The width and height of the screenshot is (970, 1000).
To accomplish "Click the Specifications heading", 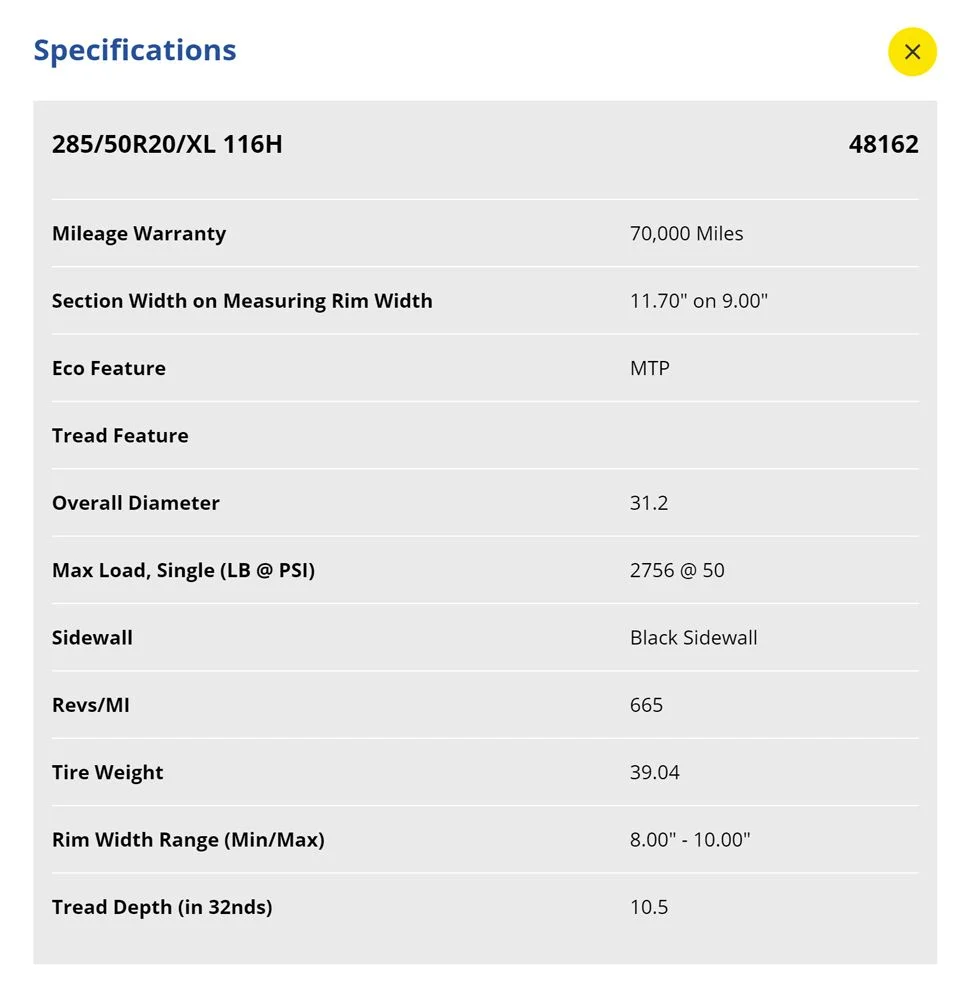I will (135, 50).
